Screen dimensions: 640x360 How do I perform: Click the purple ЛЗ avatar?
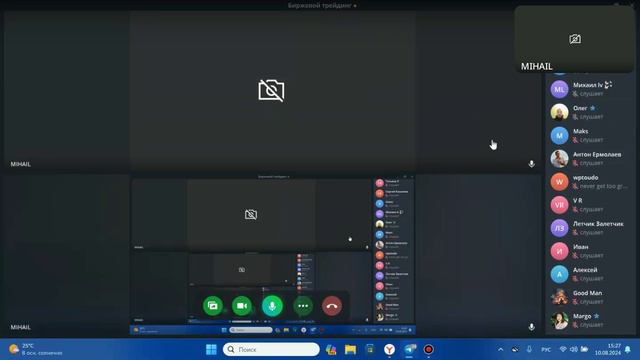click(x=559, y=228)
